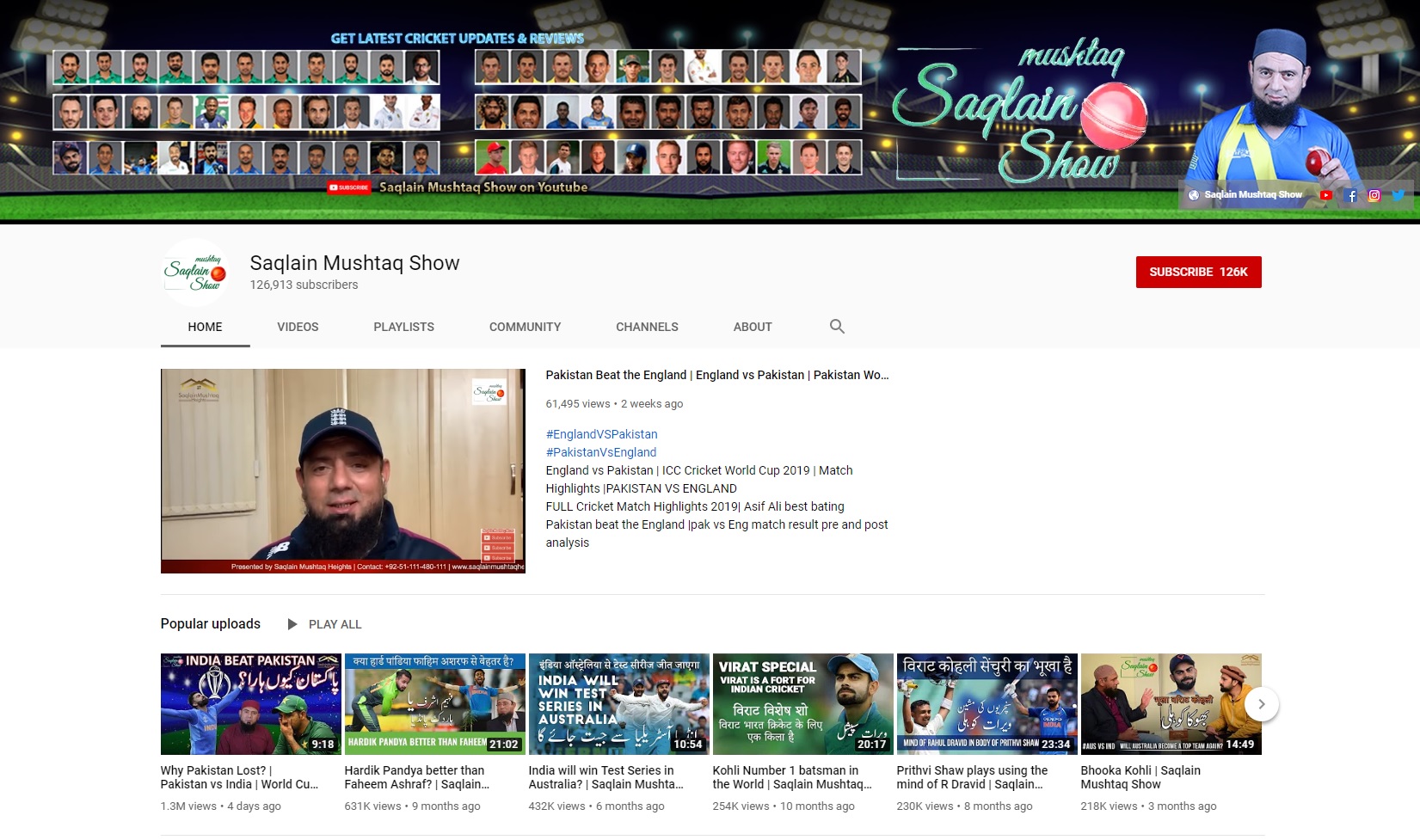Open title Kohli Number 1 batsman
The height and width of the screenshot is (840, 1420).
tap(792, 777)
